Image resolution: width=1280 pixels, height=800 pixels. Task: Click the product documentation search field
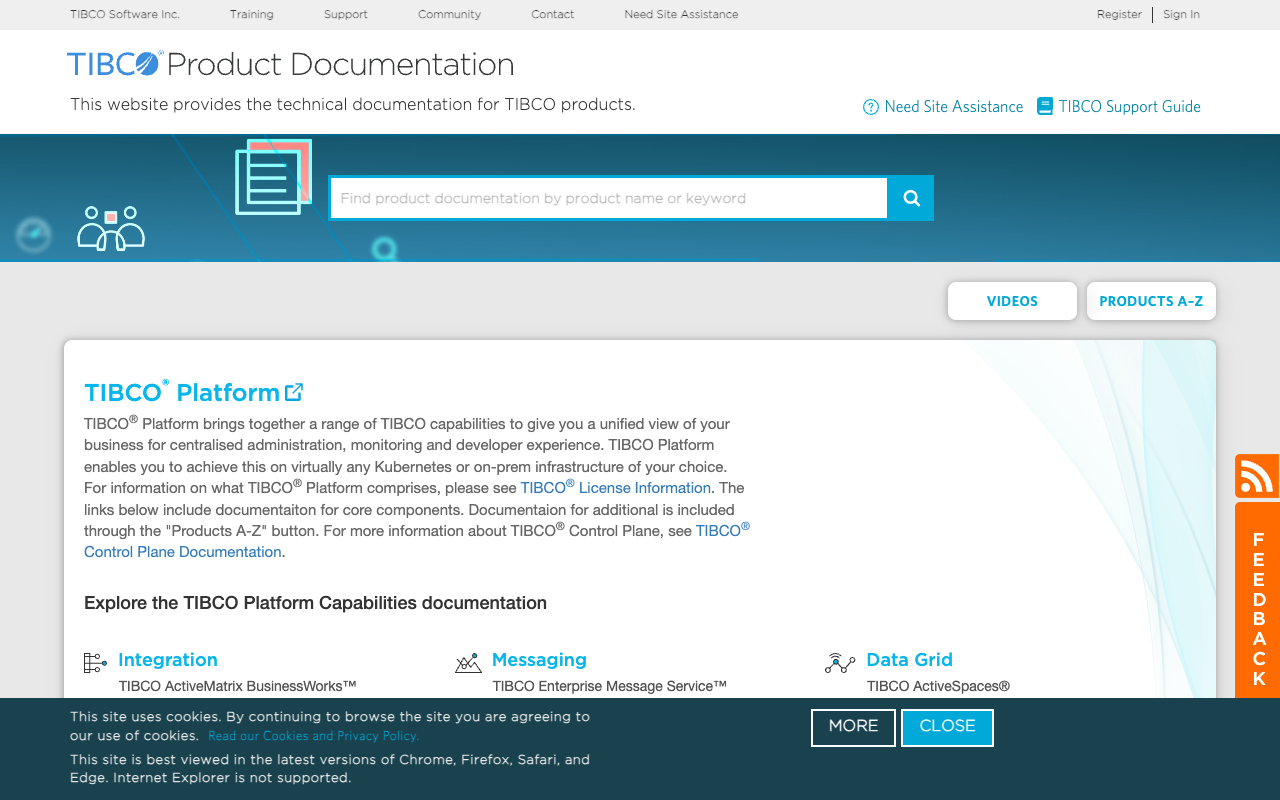[x=609, y=198]
